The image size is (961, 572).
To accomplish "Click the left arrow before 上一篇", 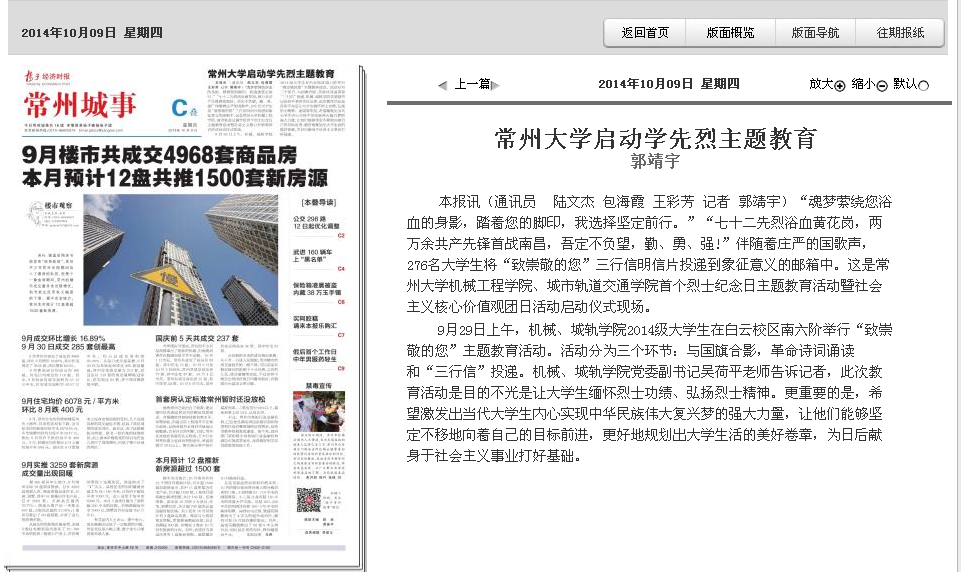I will [x=442, y=85].
